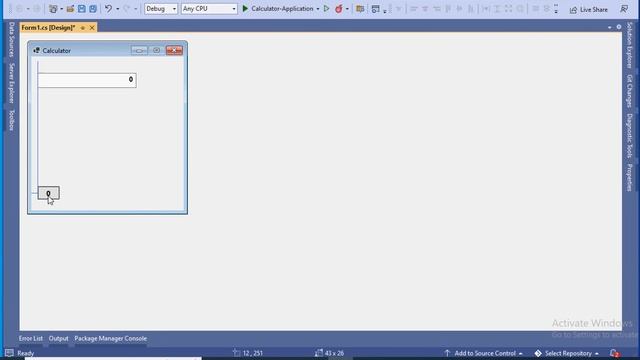Click the status bar task window icon
640x360 pixels.
[x=9, y=353]
